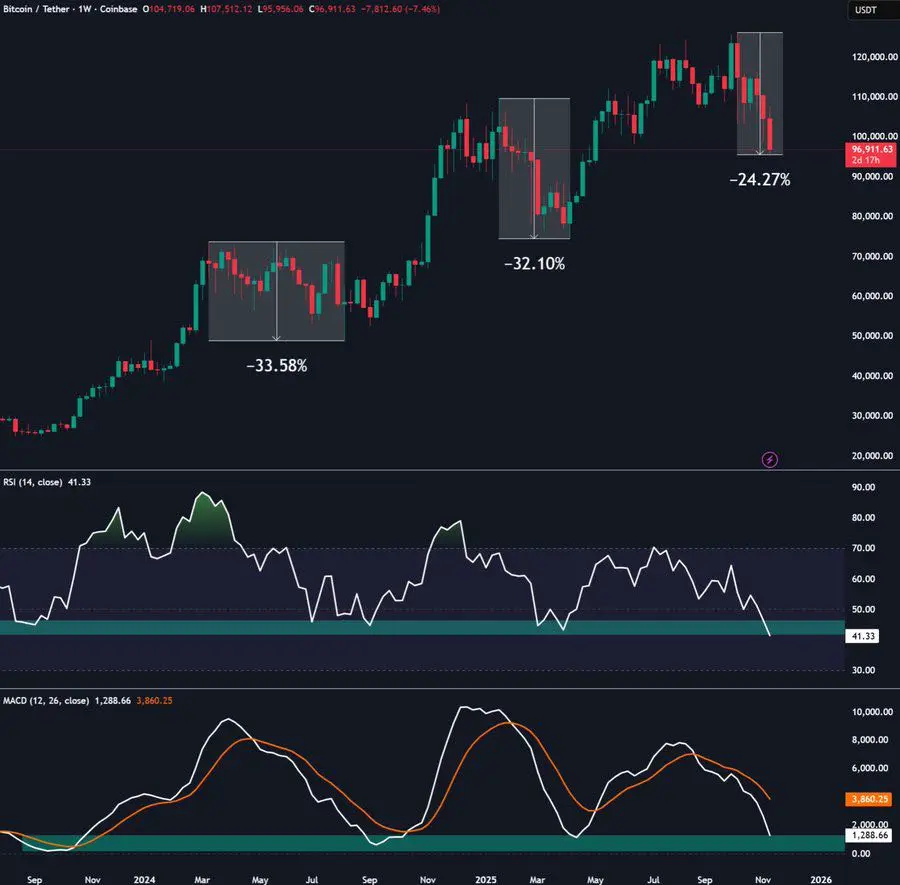This screenshot has height=885, width=900.
Task: Click the change value −7,812.60 (−7.46%)
Action: tap(401, 9)
